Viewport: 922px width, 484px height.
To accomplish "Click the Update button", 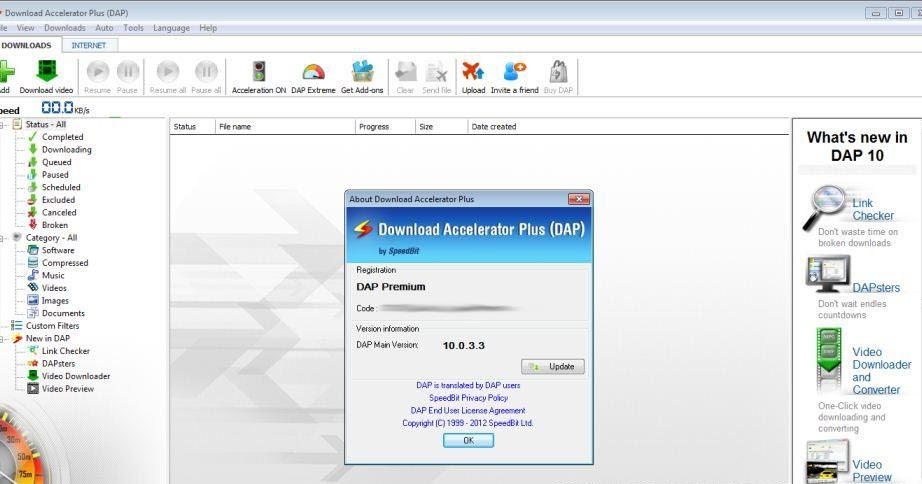I will point(553,366).
